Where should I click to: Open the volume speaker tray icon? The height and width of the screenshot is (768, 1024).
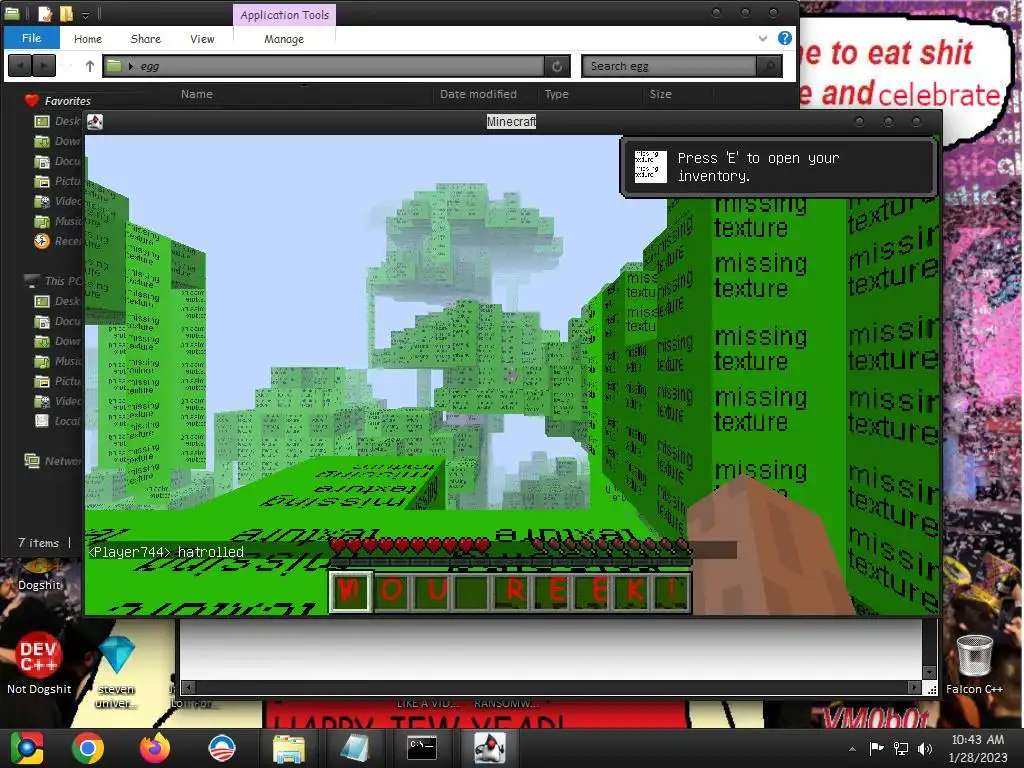pyautogui.click(x=925, y=748)
